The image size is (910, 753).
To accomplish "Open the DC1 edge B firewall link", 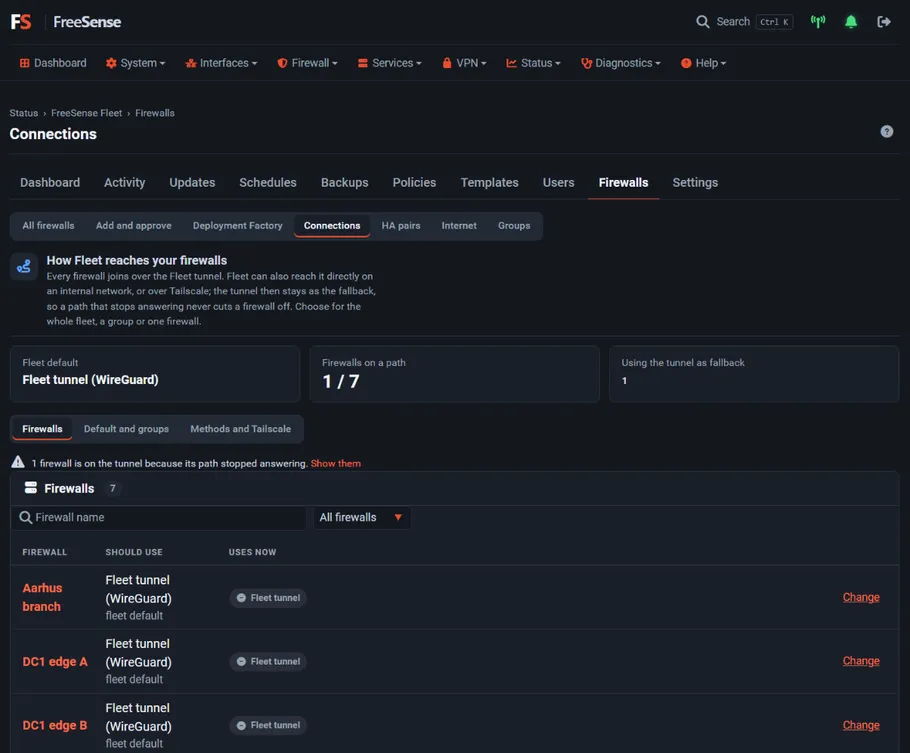I will (x=55, y=726).
